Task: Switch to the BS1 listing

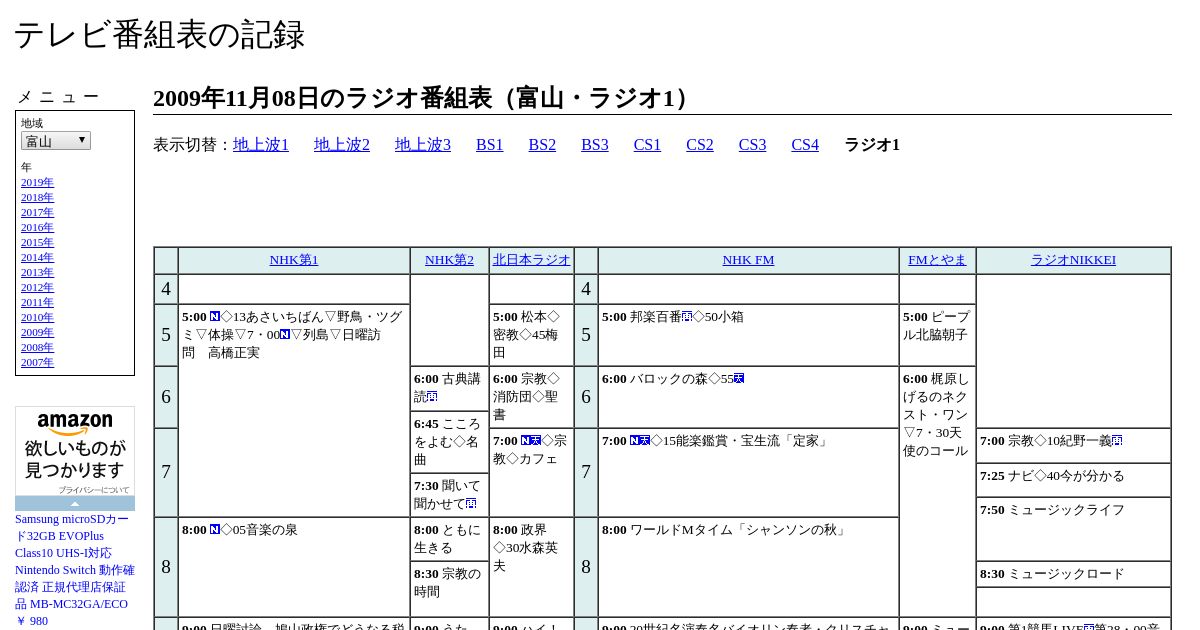Action: pyautogui.click(x=490, y=145)
